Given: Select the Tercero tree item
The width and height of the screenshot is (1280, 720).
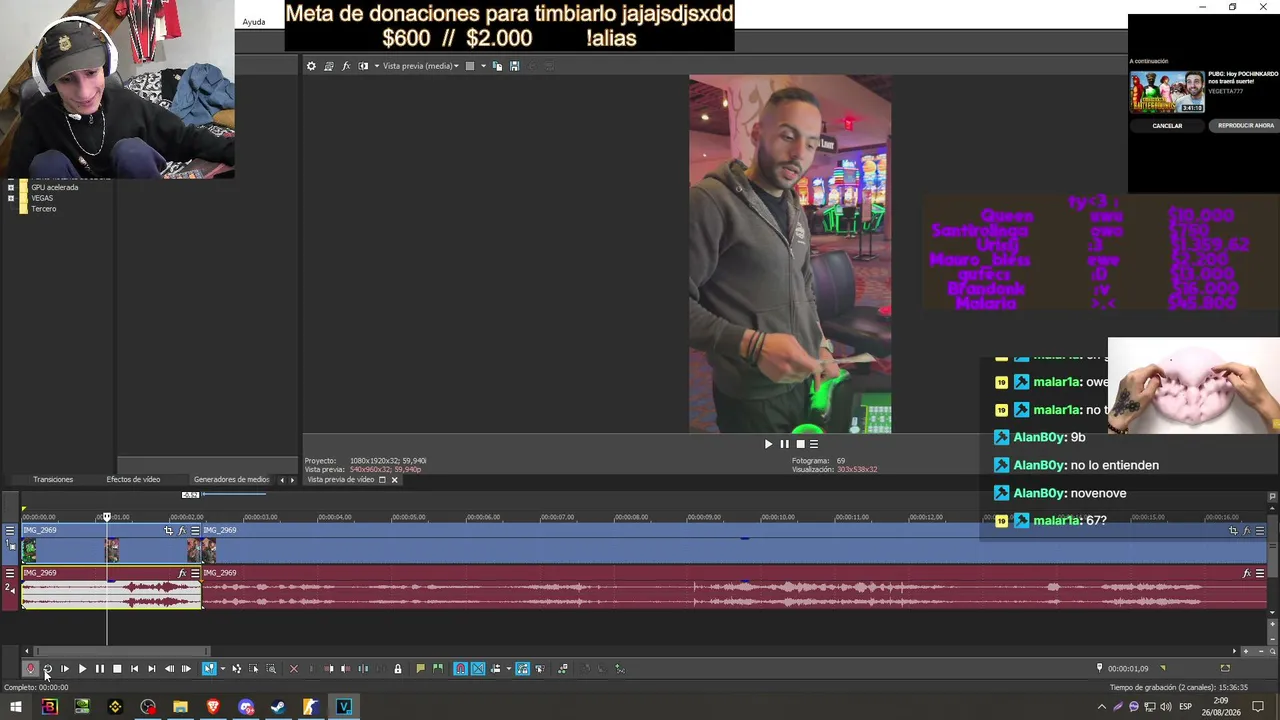Looking at the screenshot, I should click(x=43, y=209).
